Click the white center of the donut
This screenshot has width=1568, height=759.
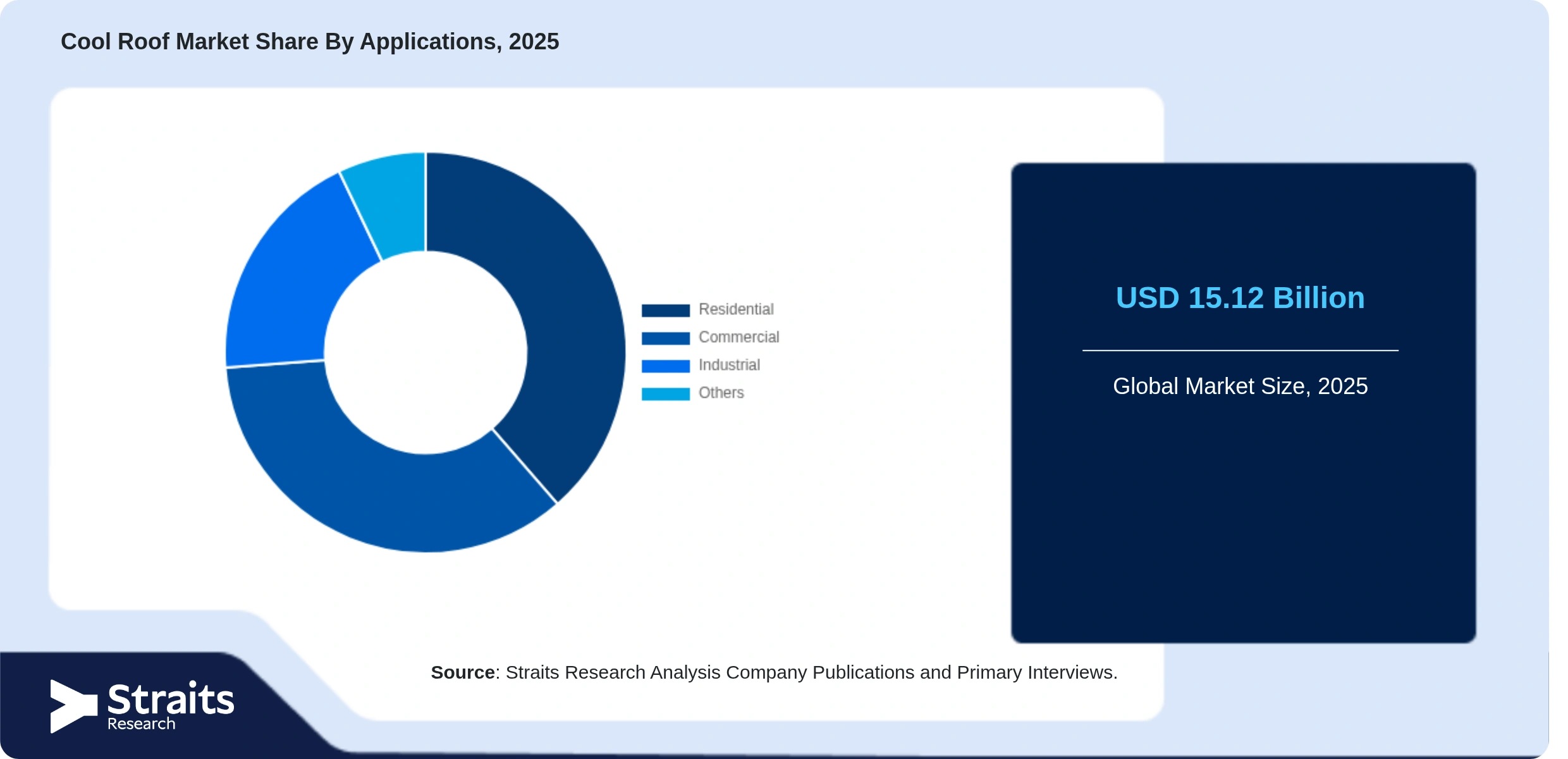click(x=426, y=352)
